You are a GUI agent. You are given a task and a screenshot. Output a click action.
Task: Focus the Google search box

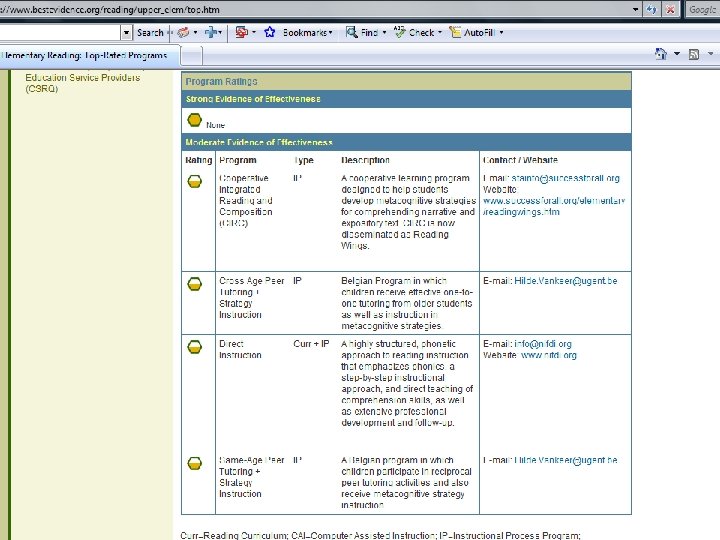(703, 10)
